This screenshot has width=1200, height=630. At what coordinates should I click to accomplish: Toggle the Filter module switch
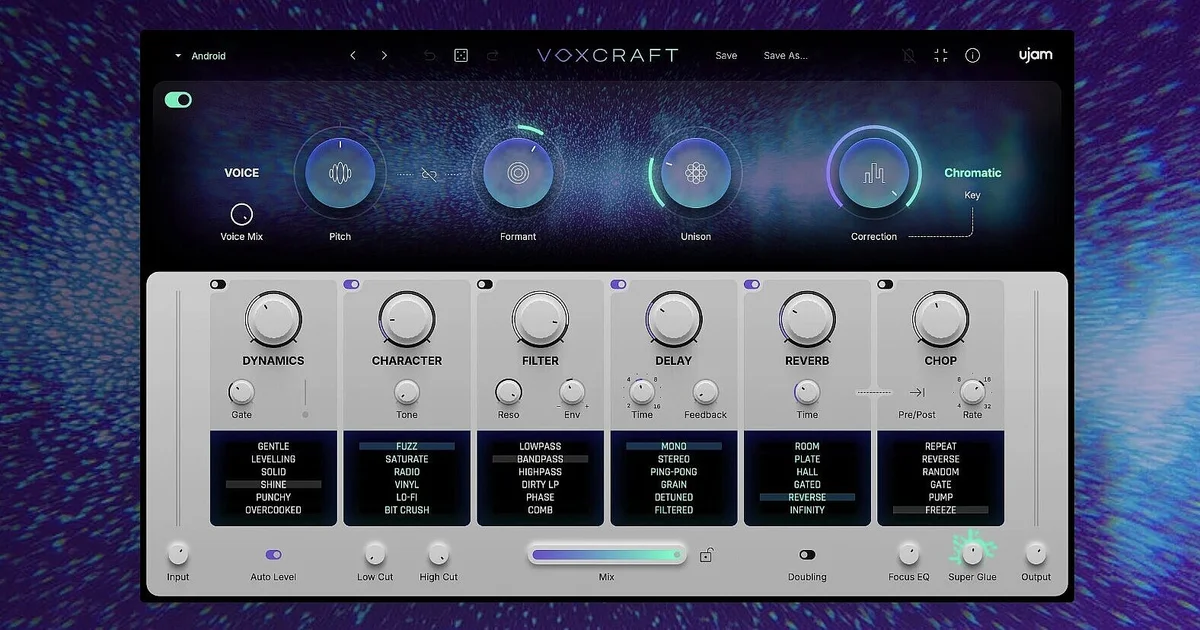tap(485, 285)
